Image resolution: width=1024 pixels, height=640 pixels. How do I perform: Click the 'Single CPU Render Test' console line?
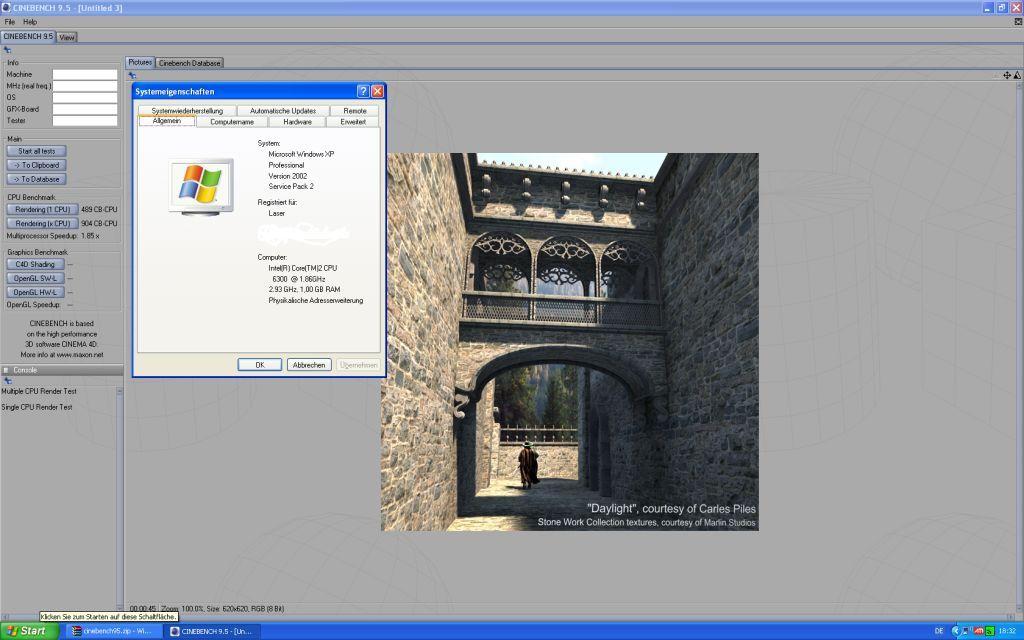coord(37,407)
